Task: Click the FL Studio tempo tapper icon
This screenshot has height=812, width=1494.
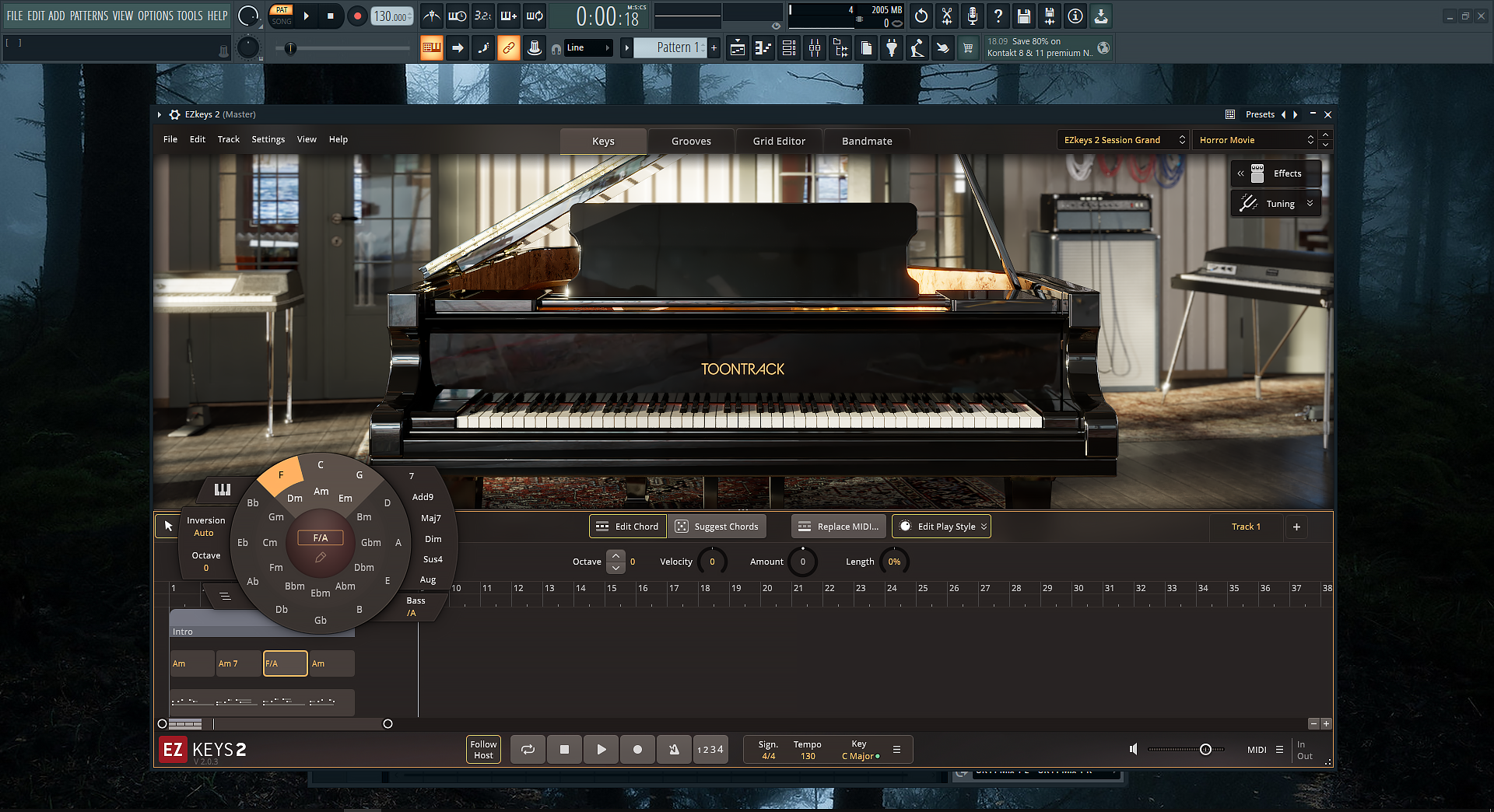Action: point(917,48)
